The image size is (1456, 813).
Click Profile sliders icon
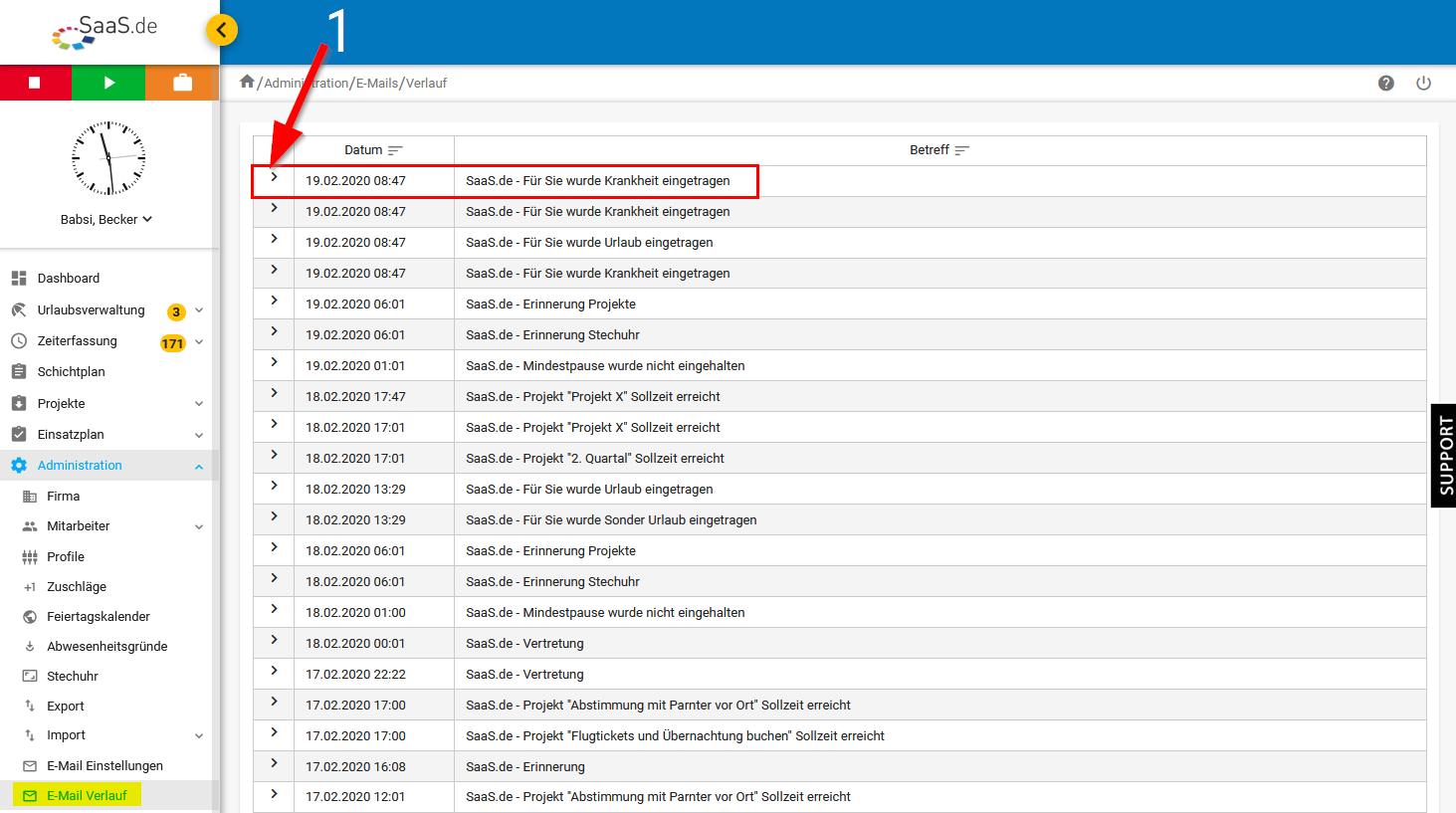[30, 557]
